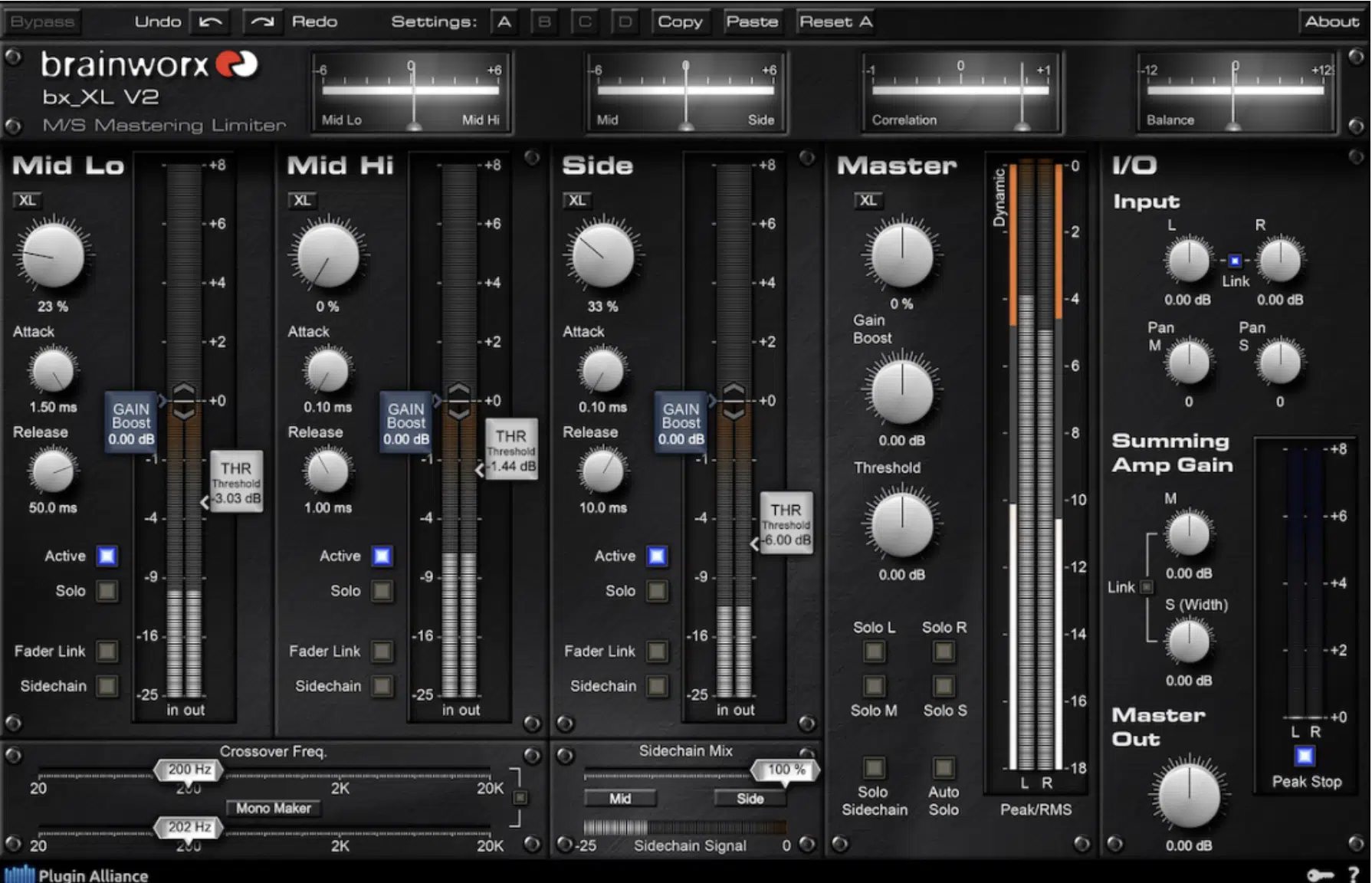Open the About page
This screenshot has width=1372, height=883.
(1332, 21)
